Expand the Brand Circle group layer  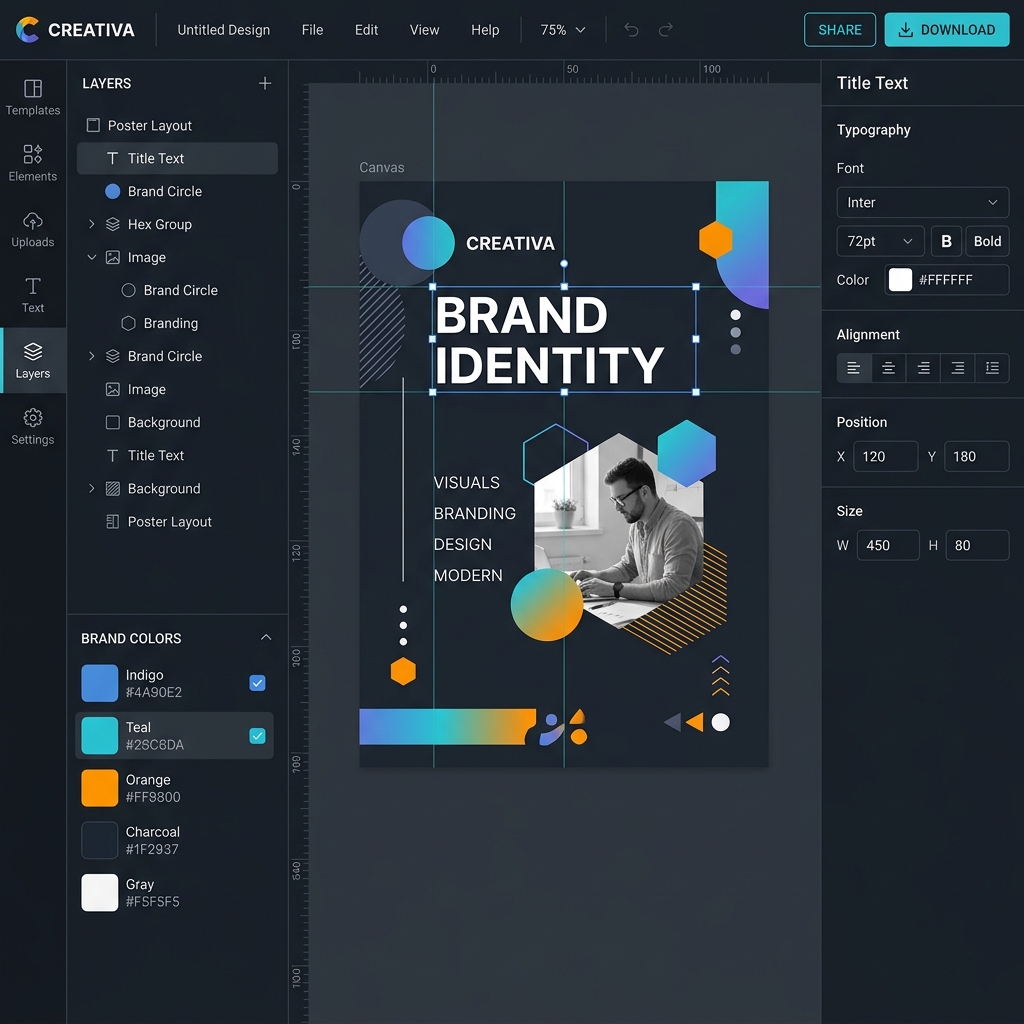tap(91, 356)
